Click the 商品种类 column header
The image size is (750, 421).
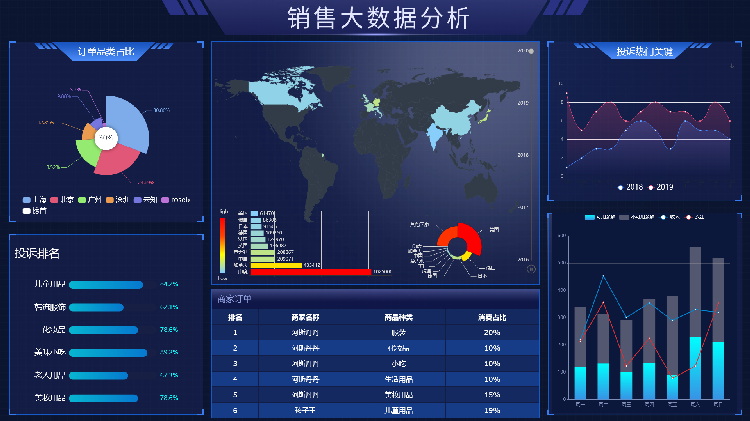point(398,317)
